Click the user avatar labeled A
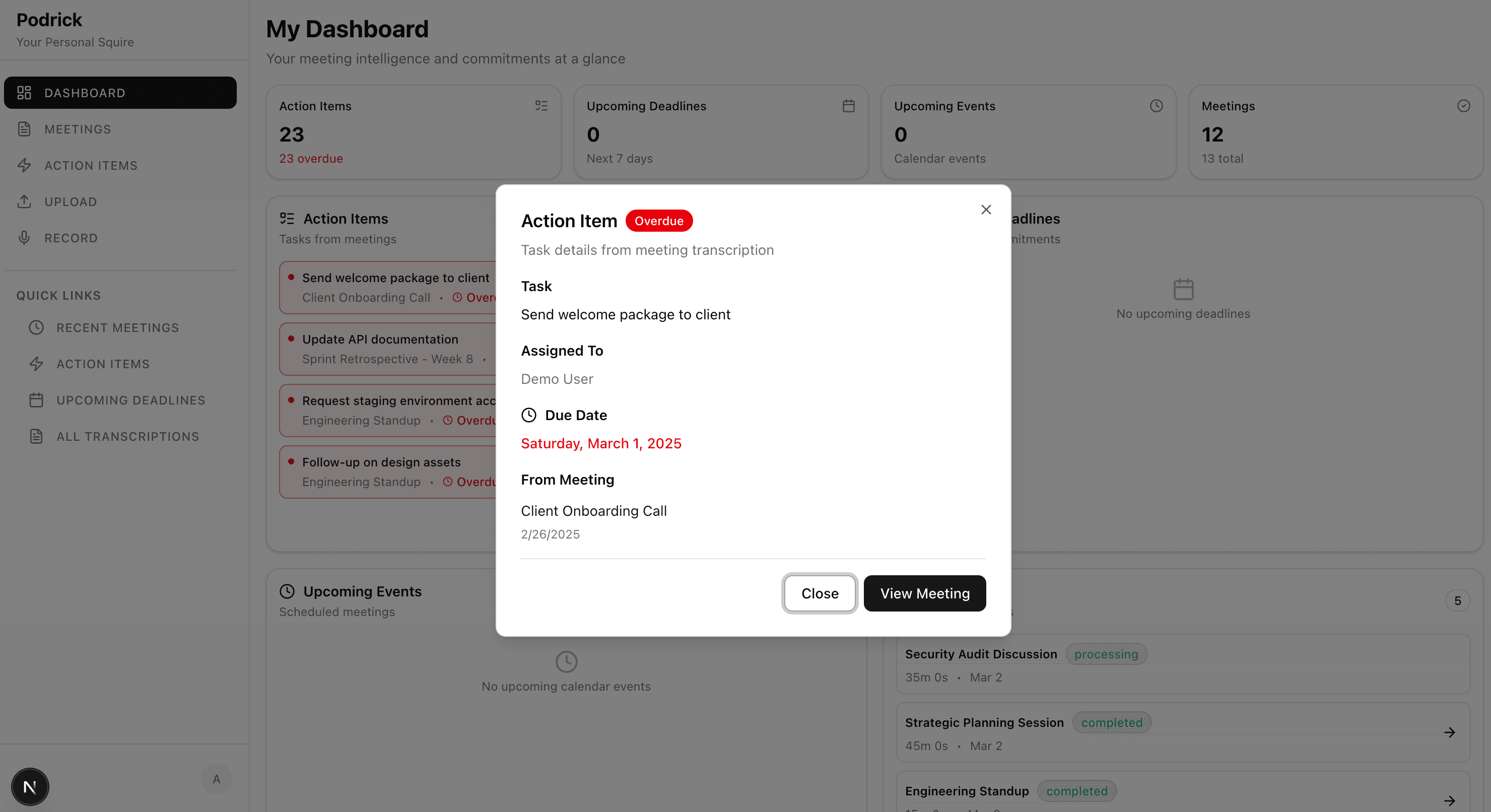 click(x=216, y=779)
